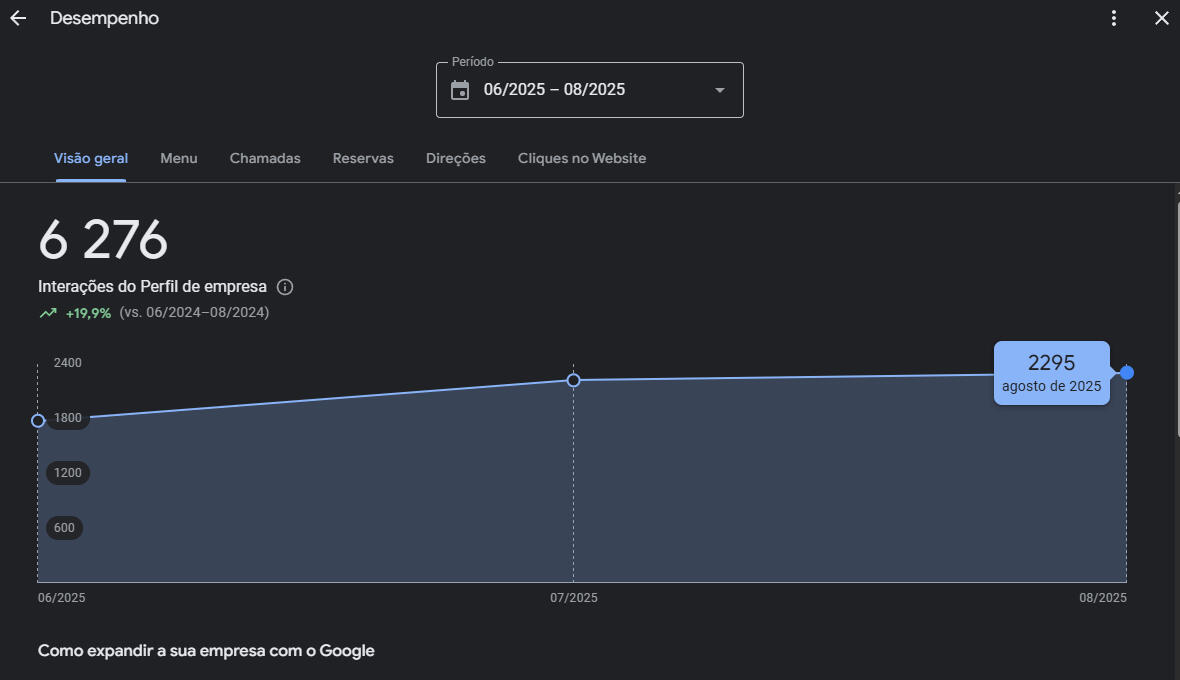Click the August 2025 data point
1180x680 pixels.
(1127, 372)
